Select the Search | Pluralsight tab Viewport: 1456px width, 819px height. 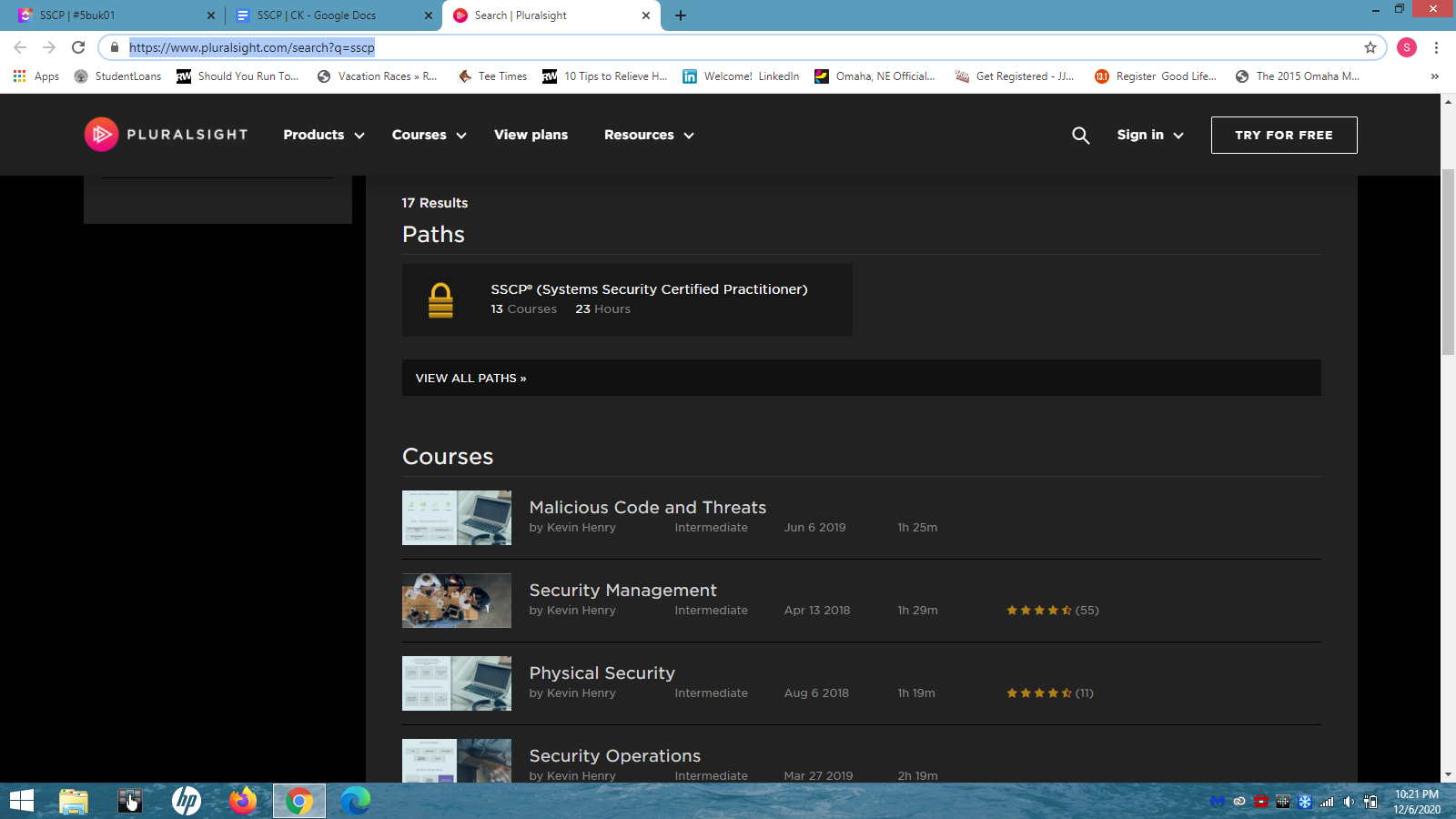(x=551, y=15)
